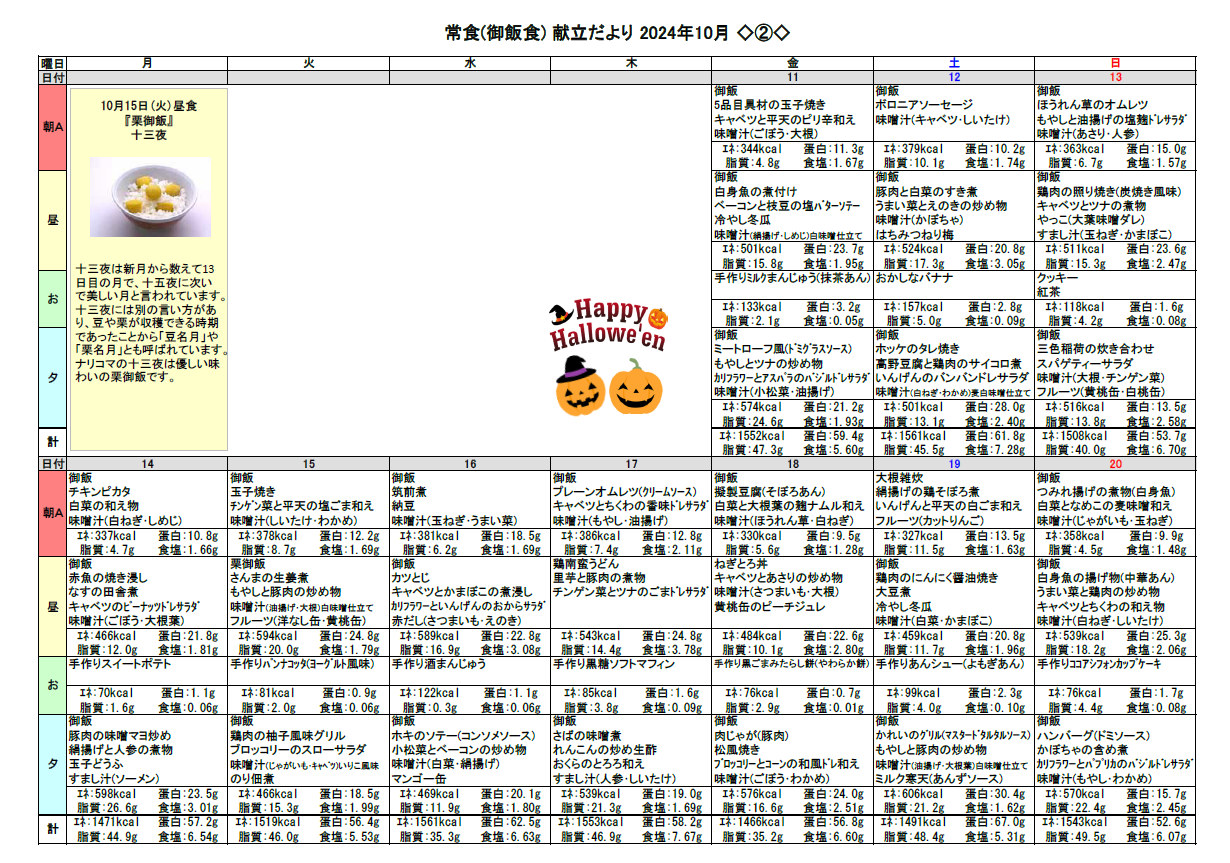Image resolution: width=1230 pixels, height=863 pixels.
Task: Click the 手作りスイートポテト snack entry
Action: (x=120, y=663)
